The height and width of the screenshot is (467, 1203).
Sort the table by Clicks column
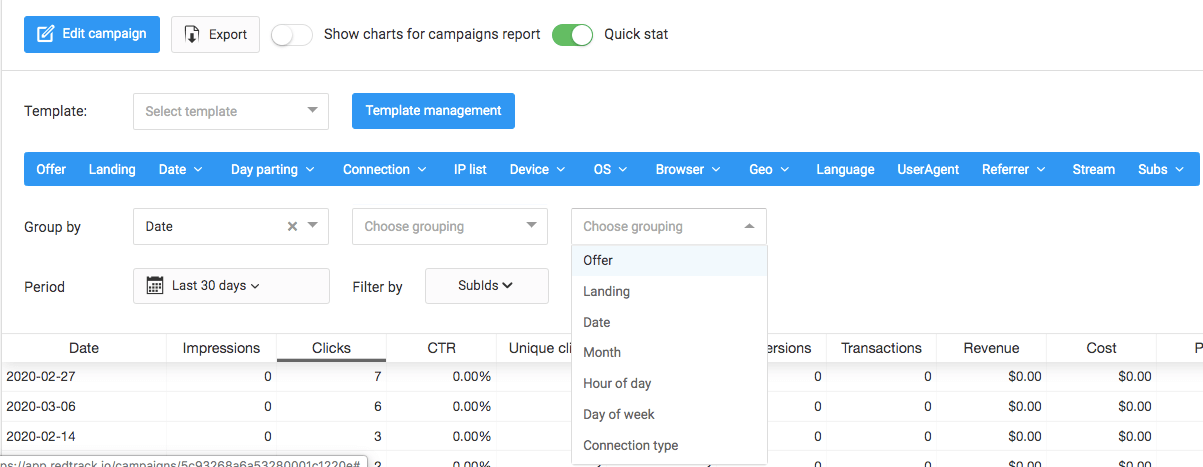331,348
